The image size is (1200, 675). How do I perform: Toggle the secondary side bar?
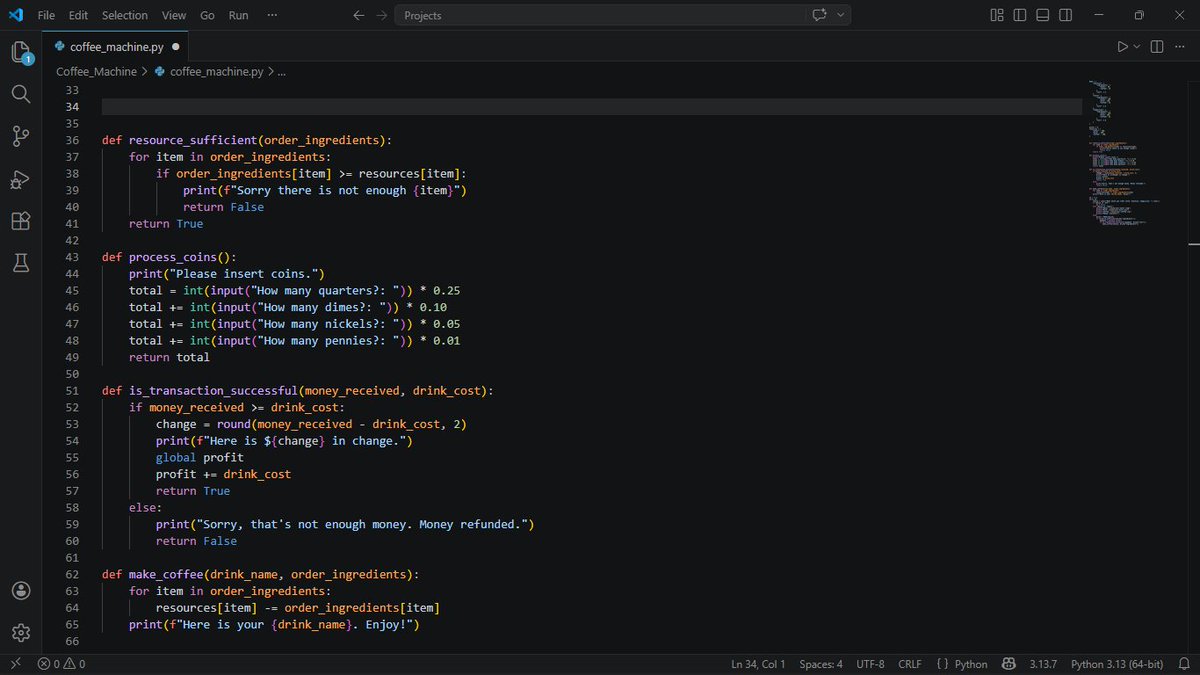(1067, 15)
